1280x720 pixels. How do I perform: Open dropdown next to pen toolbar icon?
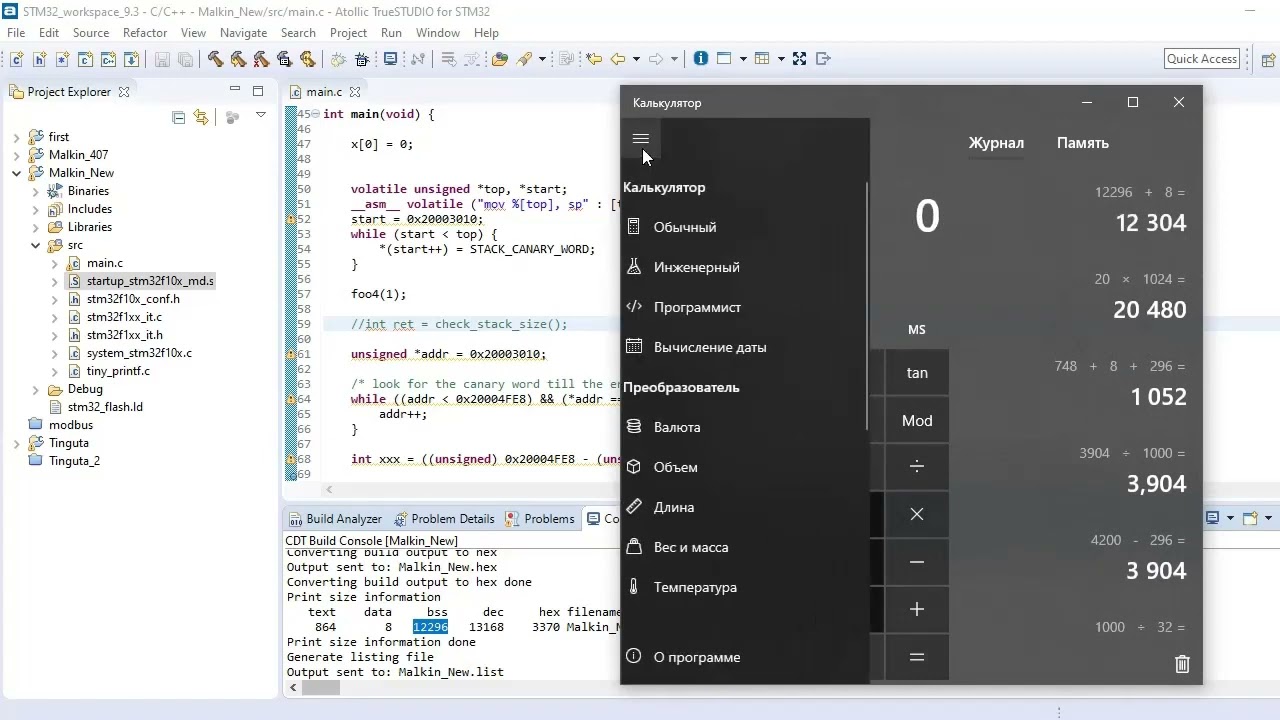(542, 59)
